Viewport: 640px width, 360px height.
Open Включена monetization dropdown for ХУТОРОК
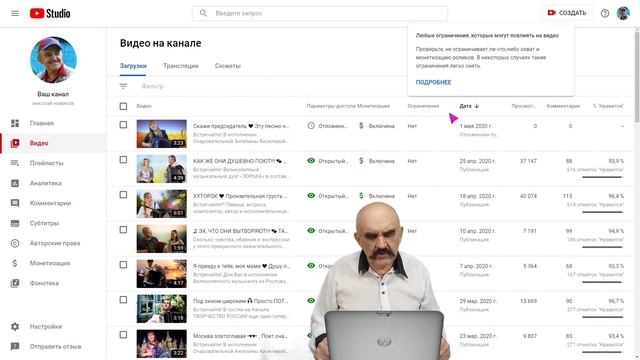coord(381,196)
